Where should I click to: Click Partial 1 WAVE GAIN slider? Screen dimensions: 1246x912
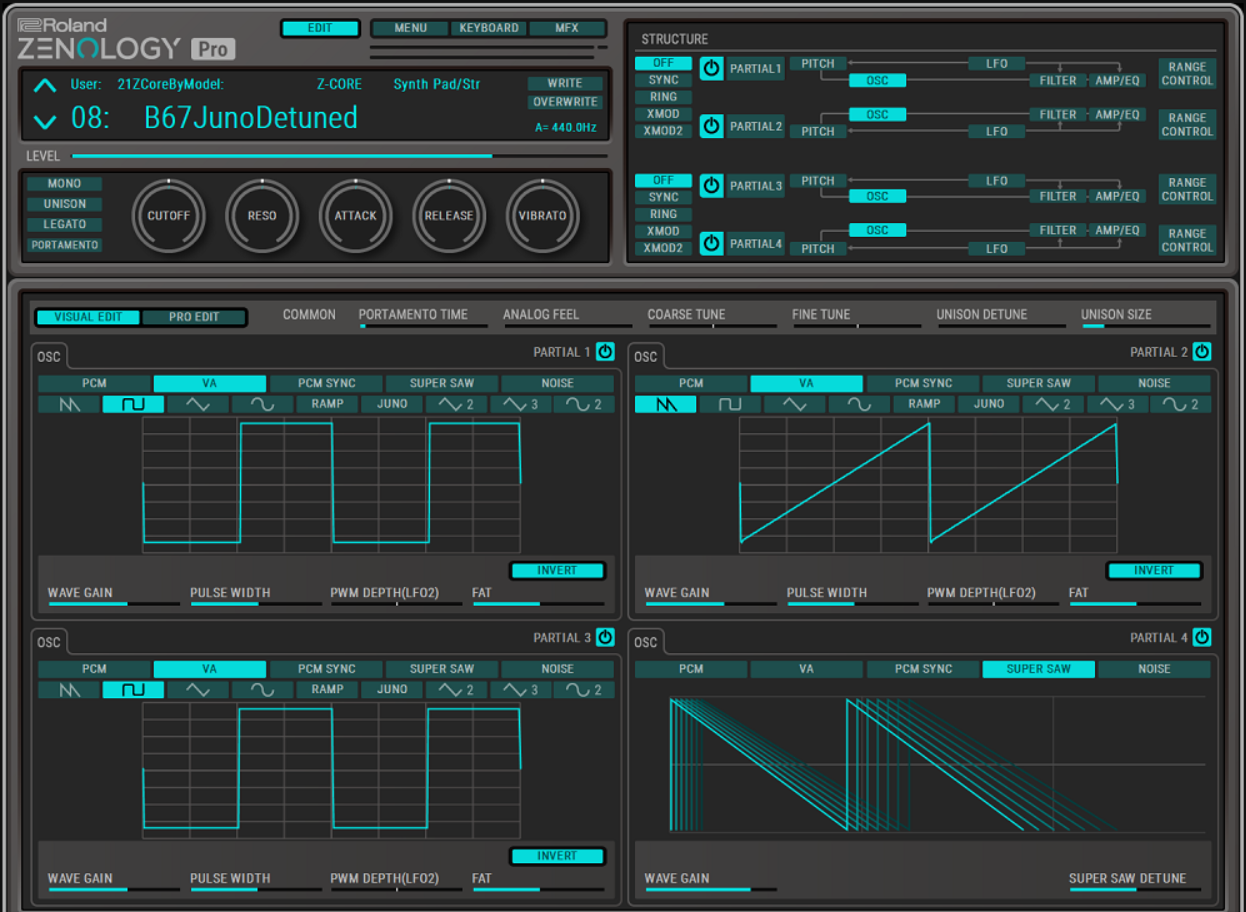pyautogui.click(x=114, y=604)
